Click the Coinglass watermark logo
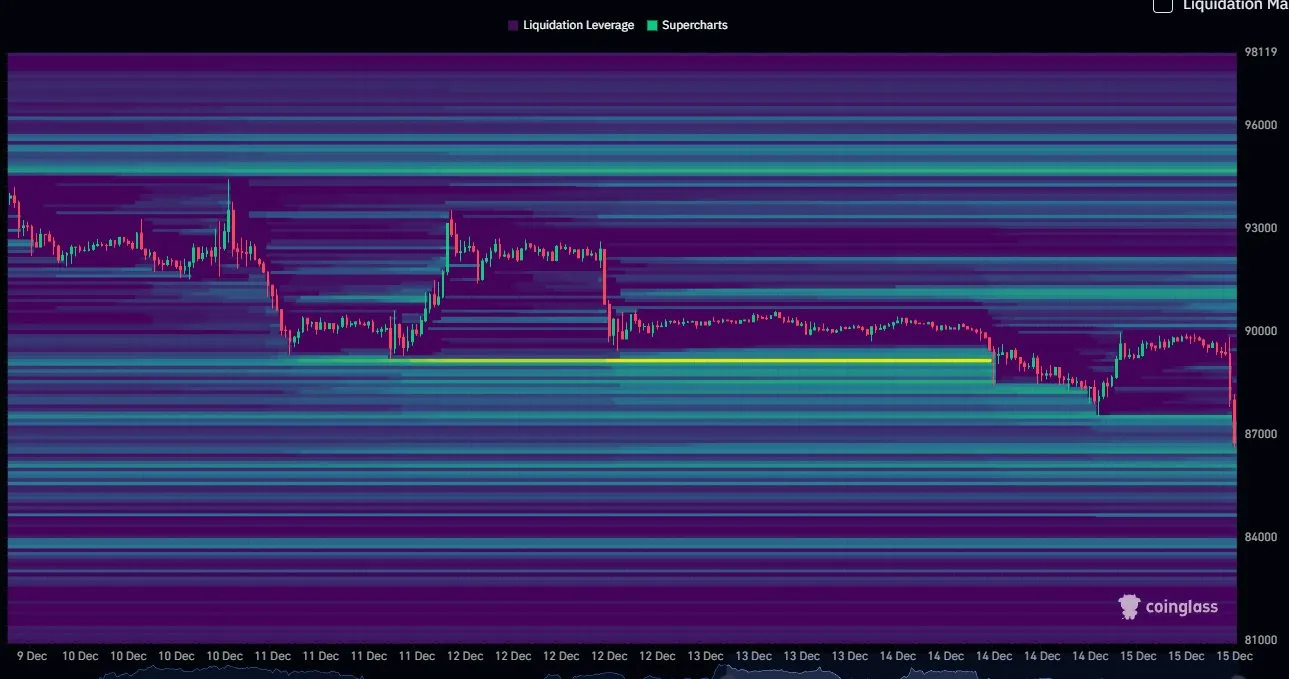 [x=1166, y=606]
